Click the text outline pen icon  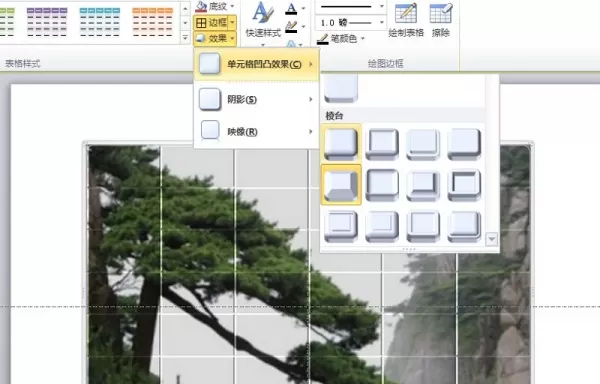click(x=291, y=26)
